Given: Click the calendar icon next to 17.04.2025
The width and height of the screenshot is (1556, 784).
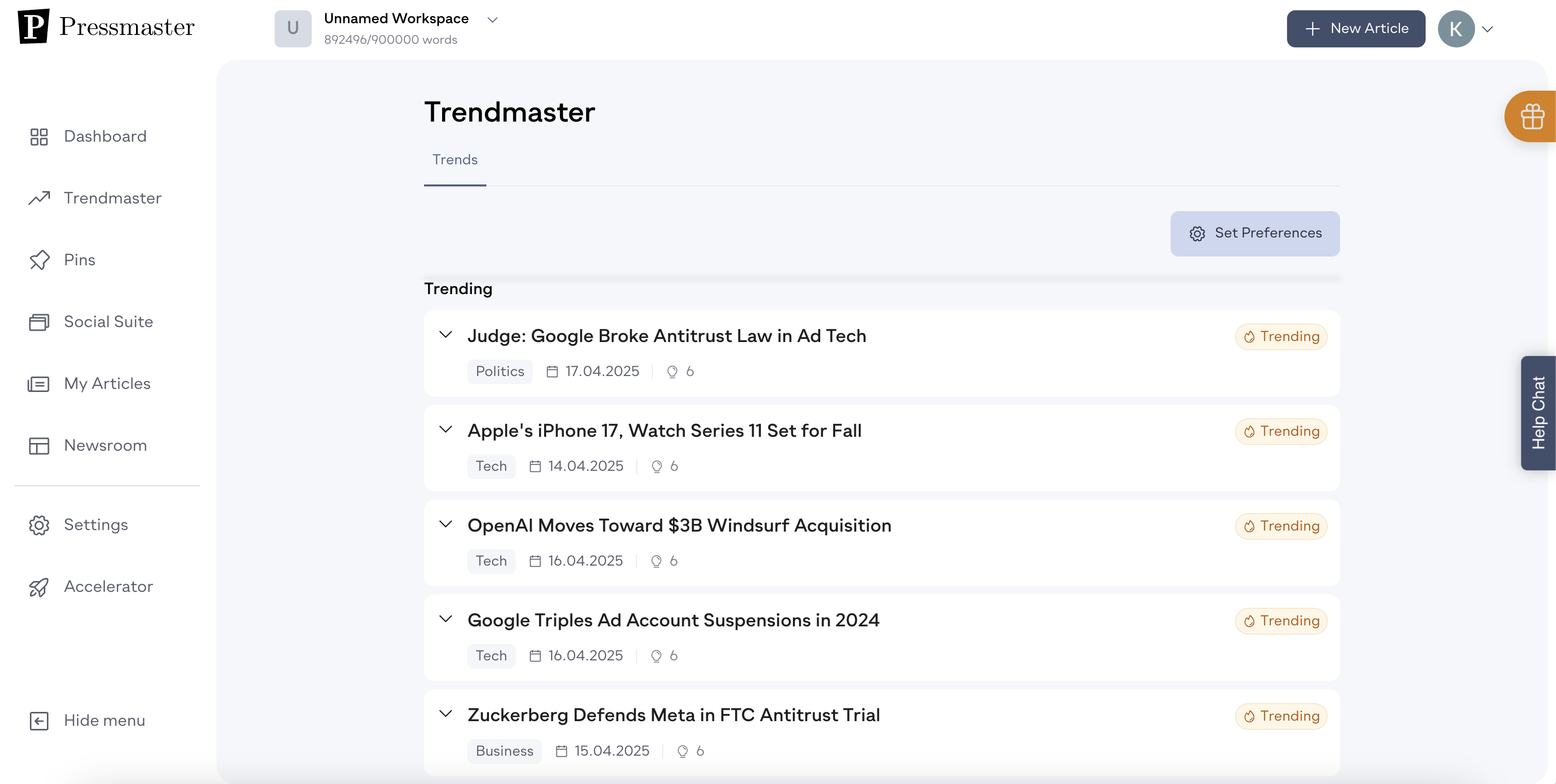Looking at the screenshot, I should (x=552, y=371).
